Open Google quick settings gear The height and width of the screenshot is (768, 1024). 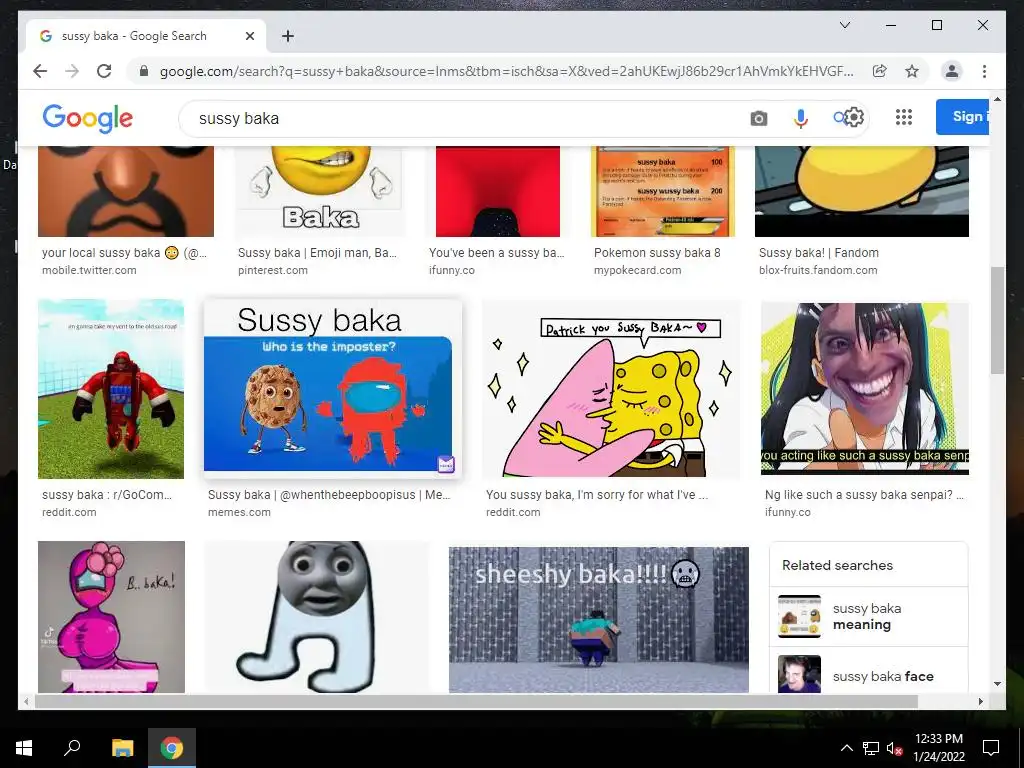854,118
